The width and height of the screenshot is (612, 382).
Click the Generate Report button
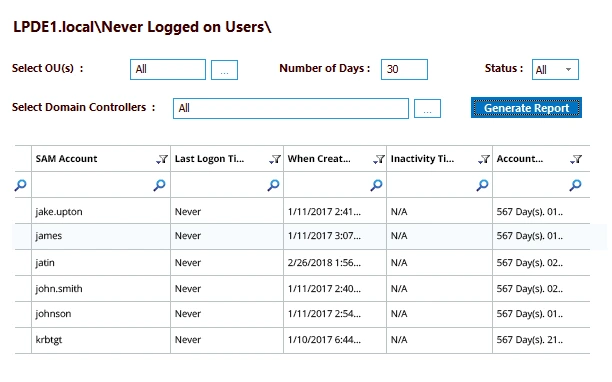(526, 108)
